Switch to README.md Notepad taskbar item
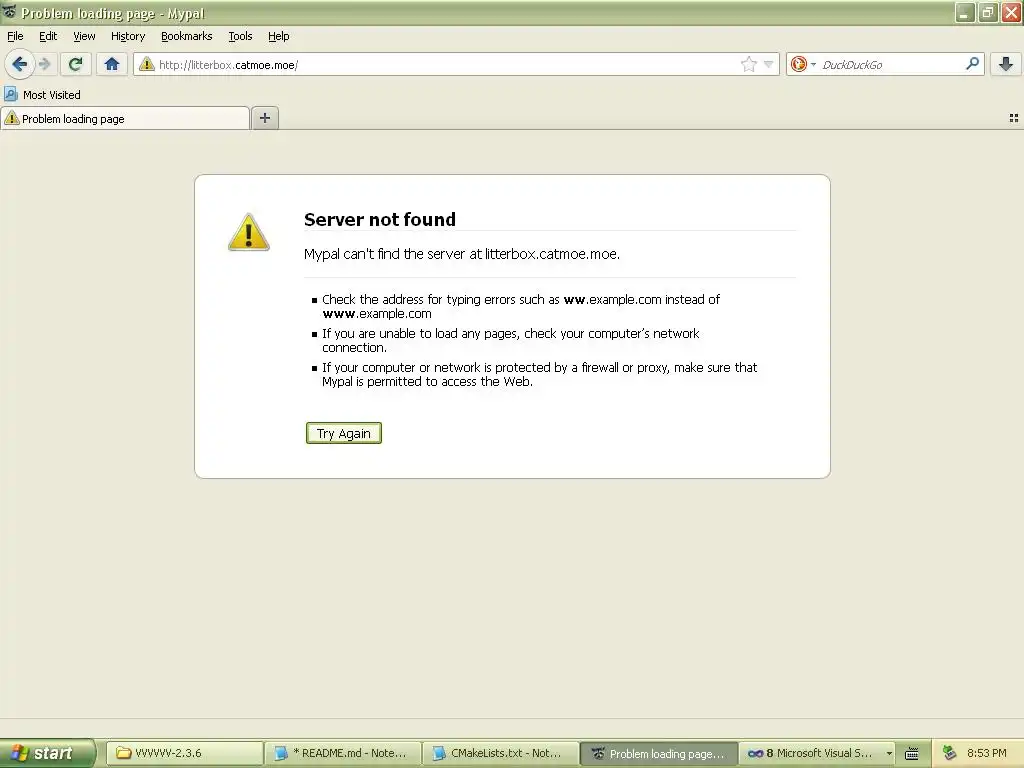The image size is (1024, 768). [x=344, y=753]
